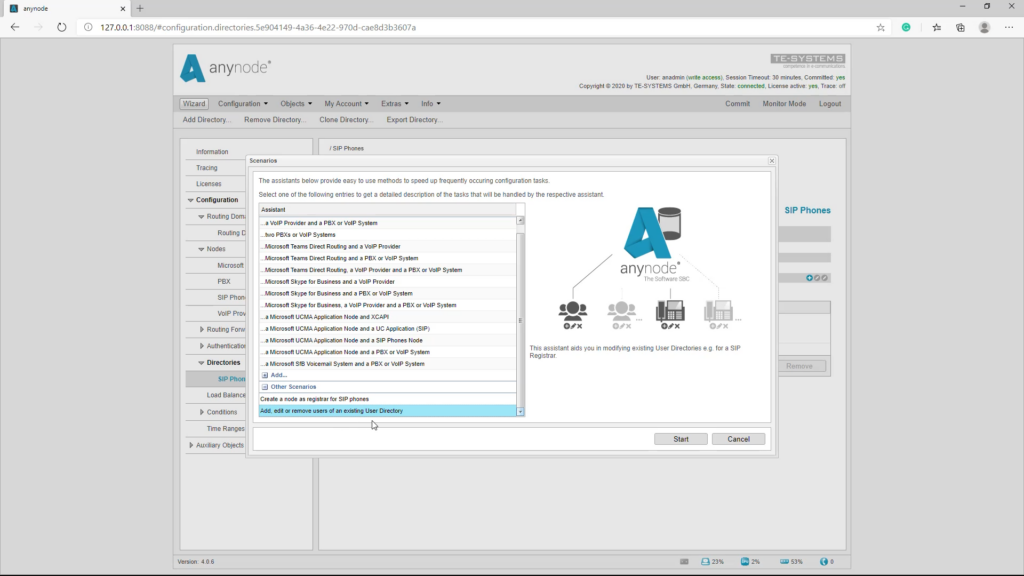Click the favorite star in address bar
This screenshot has height=576, width=1024.
tap(880, 27)
